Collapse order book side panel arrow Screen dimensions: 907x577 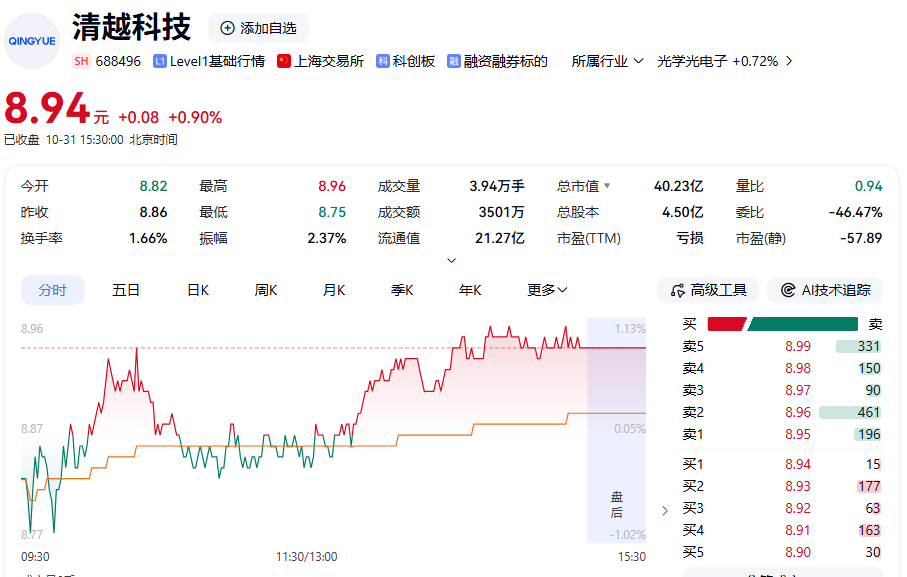click(x=665, y=511)
